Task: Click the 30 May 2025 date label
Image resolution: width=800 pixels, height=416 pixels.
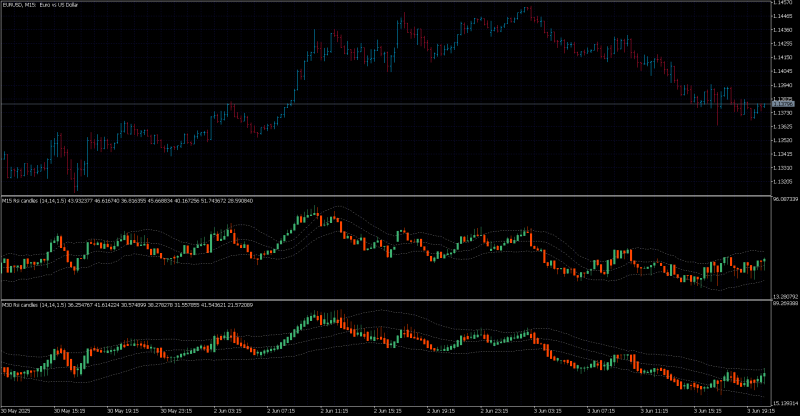Action: click(16, 410)
